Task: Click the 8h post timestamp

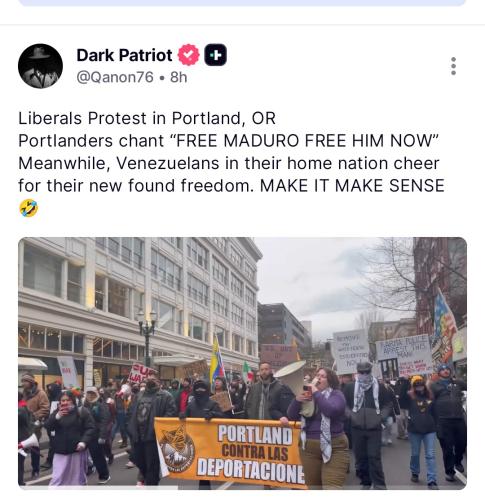Action: coord(179,77)
